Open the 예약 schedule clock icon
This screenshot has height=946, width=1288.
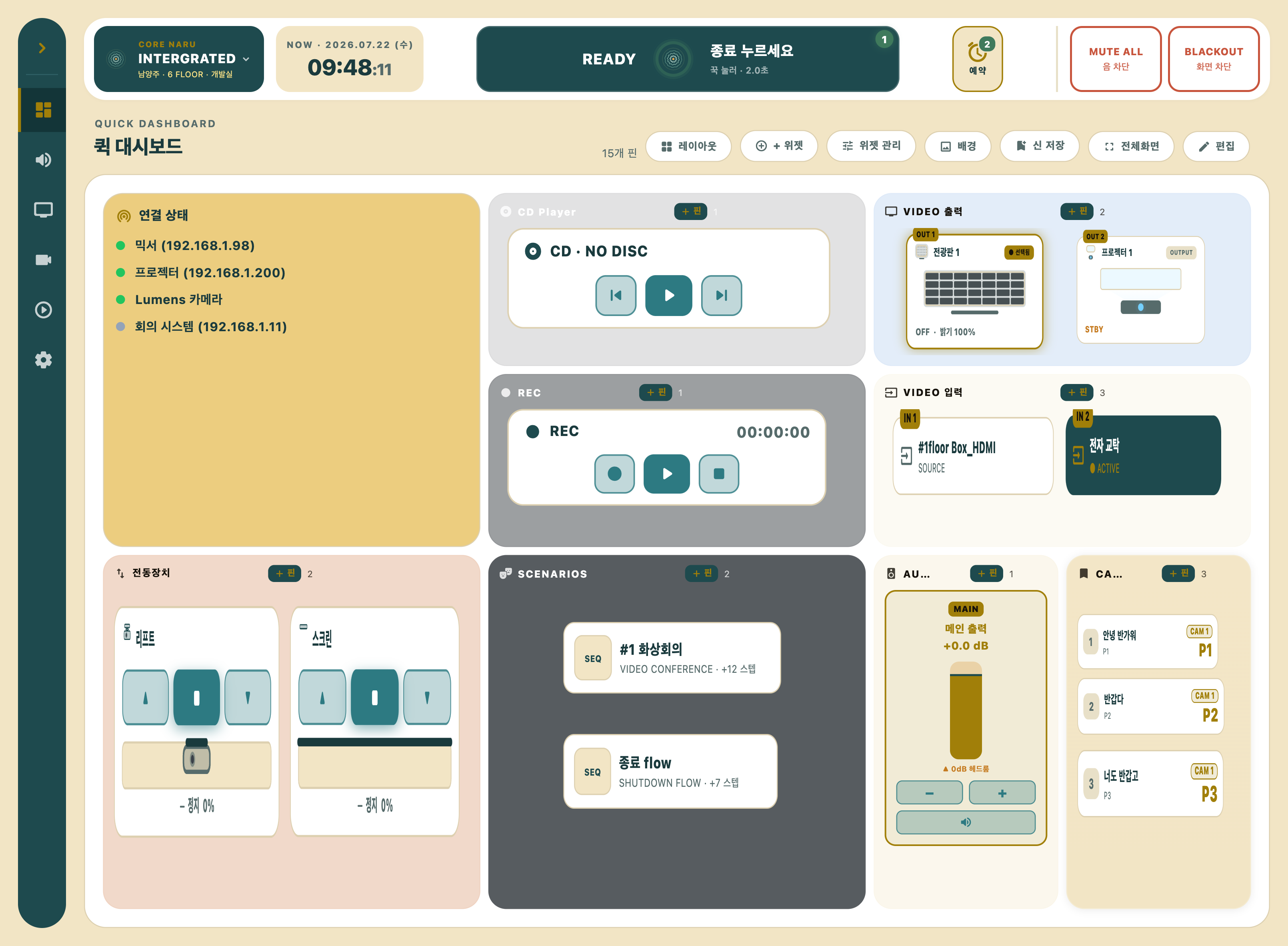(x=977, y=58)
